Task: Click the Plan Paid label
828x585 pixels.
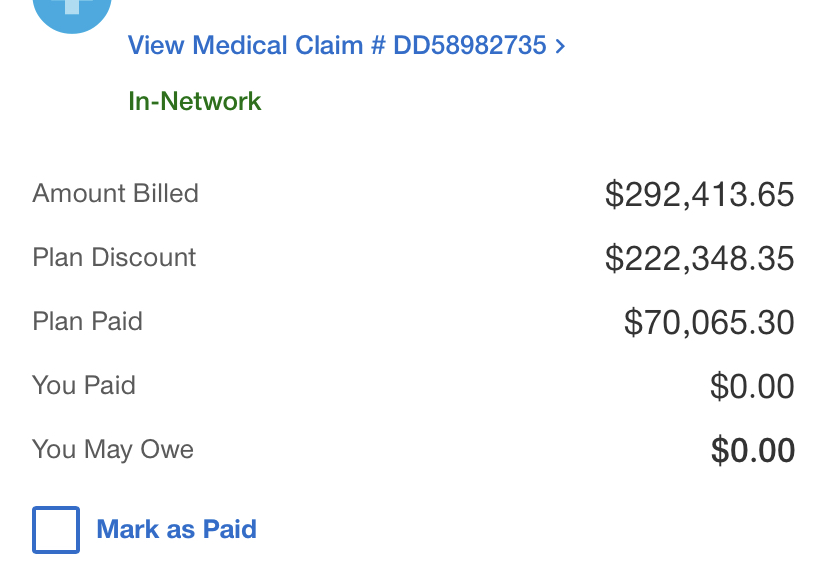Action: click(x=88, y=321)
